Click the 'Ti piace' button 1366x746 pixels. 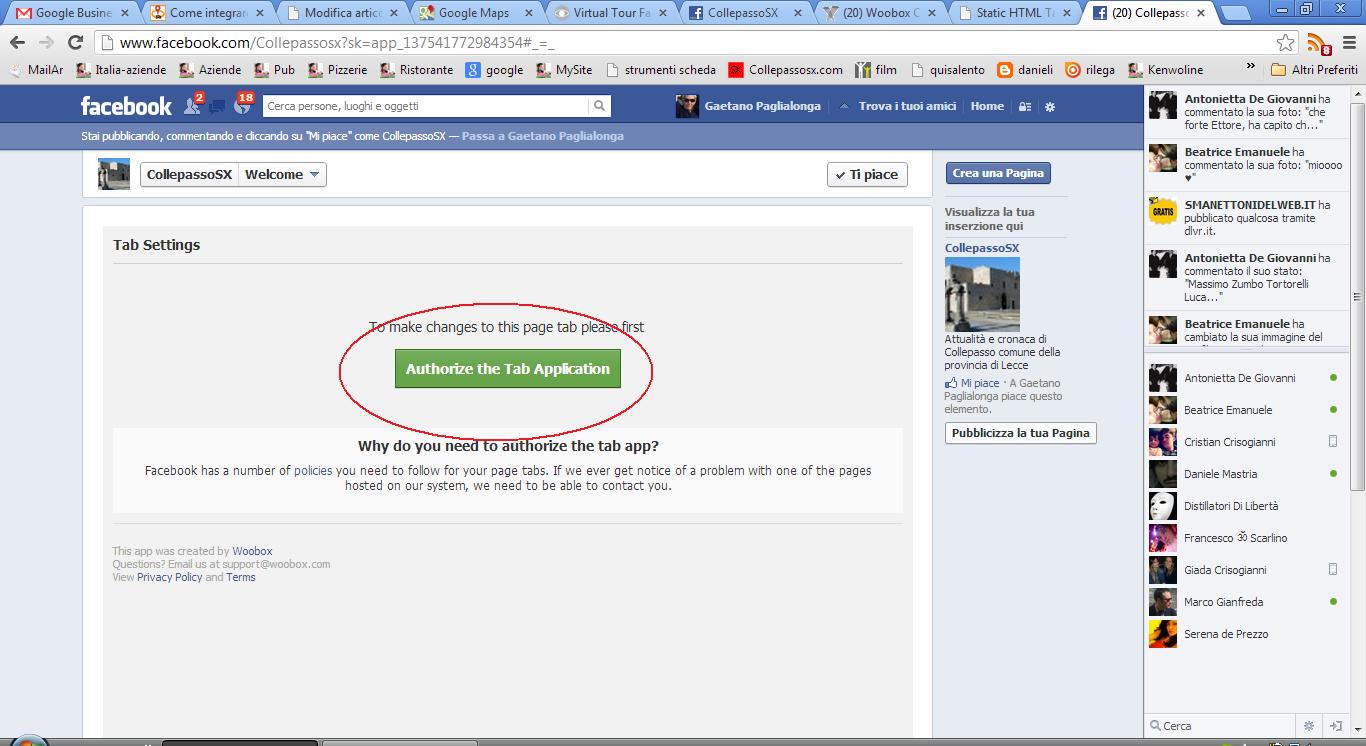(867, 174)
